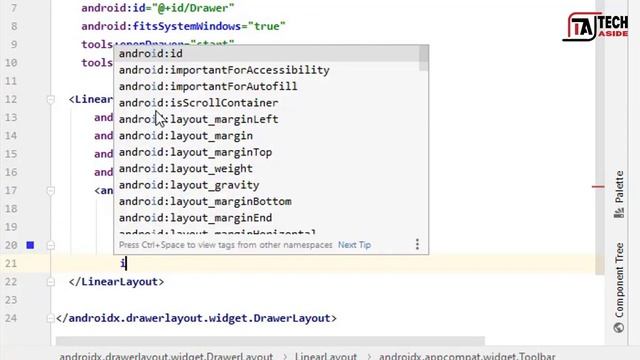Select androidx.drawerlayout.widget.DrawerLayout breadcrumb

(x=166, y=356)
